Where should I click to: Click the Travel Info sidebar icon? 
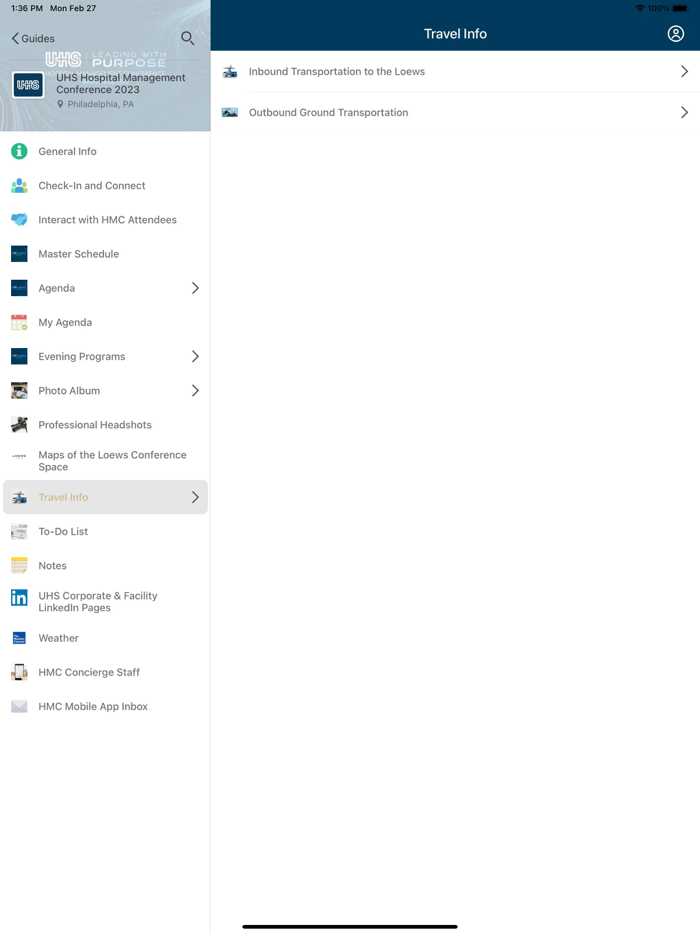point(19,497)
